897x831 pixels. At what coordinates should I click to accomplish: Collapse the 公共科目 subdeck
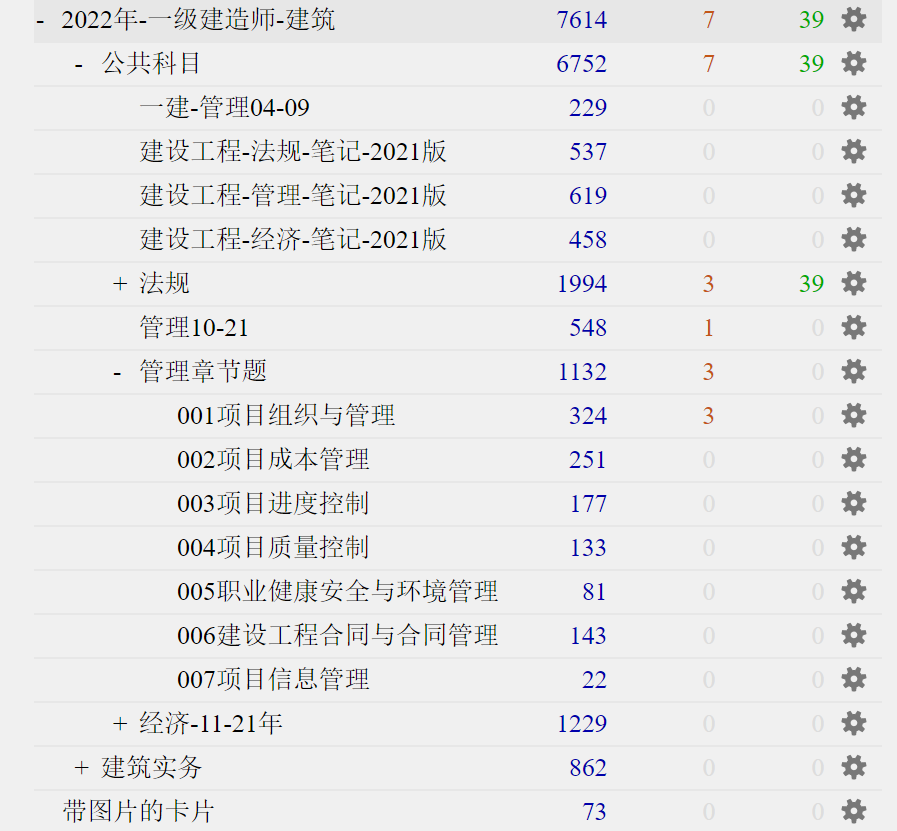79,65
